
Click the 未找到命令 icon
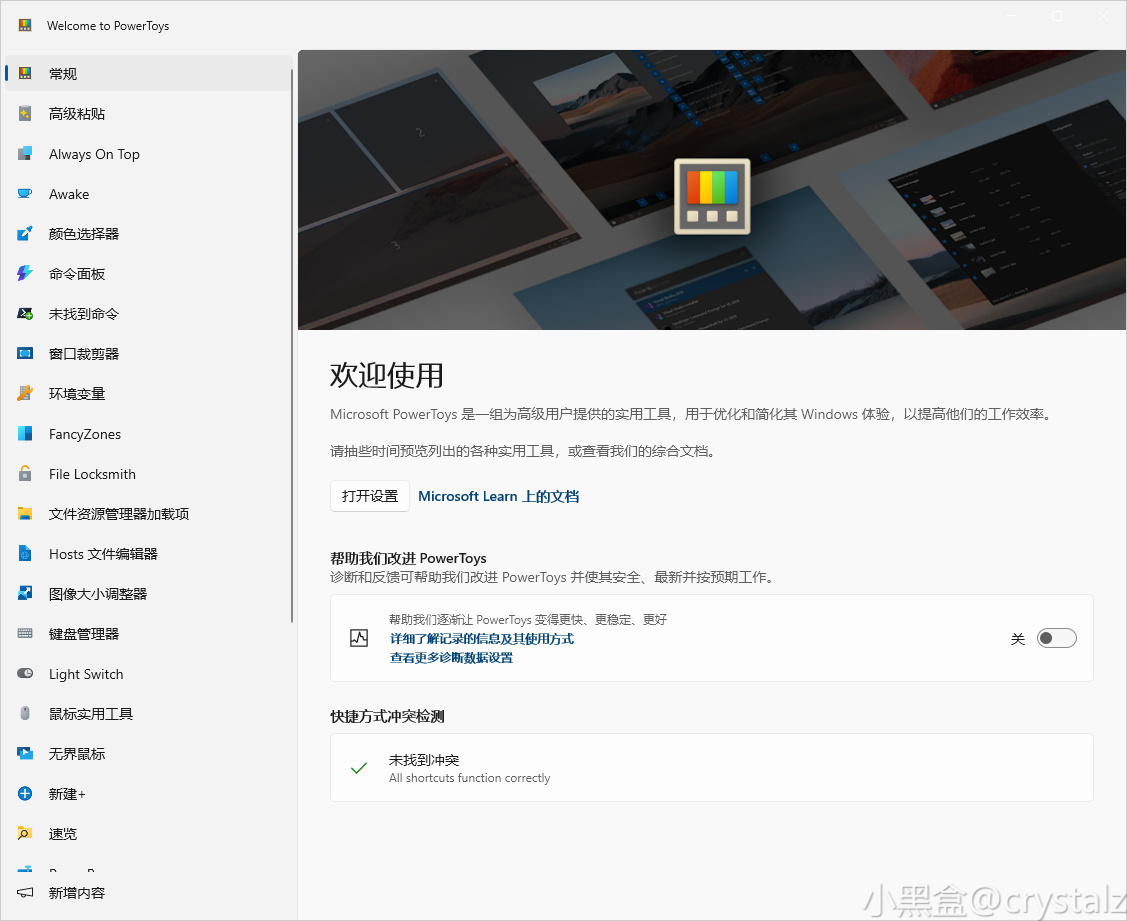[25, 313]
